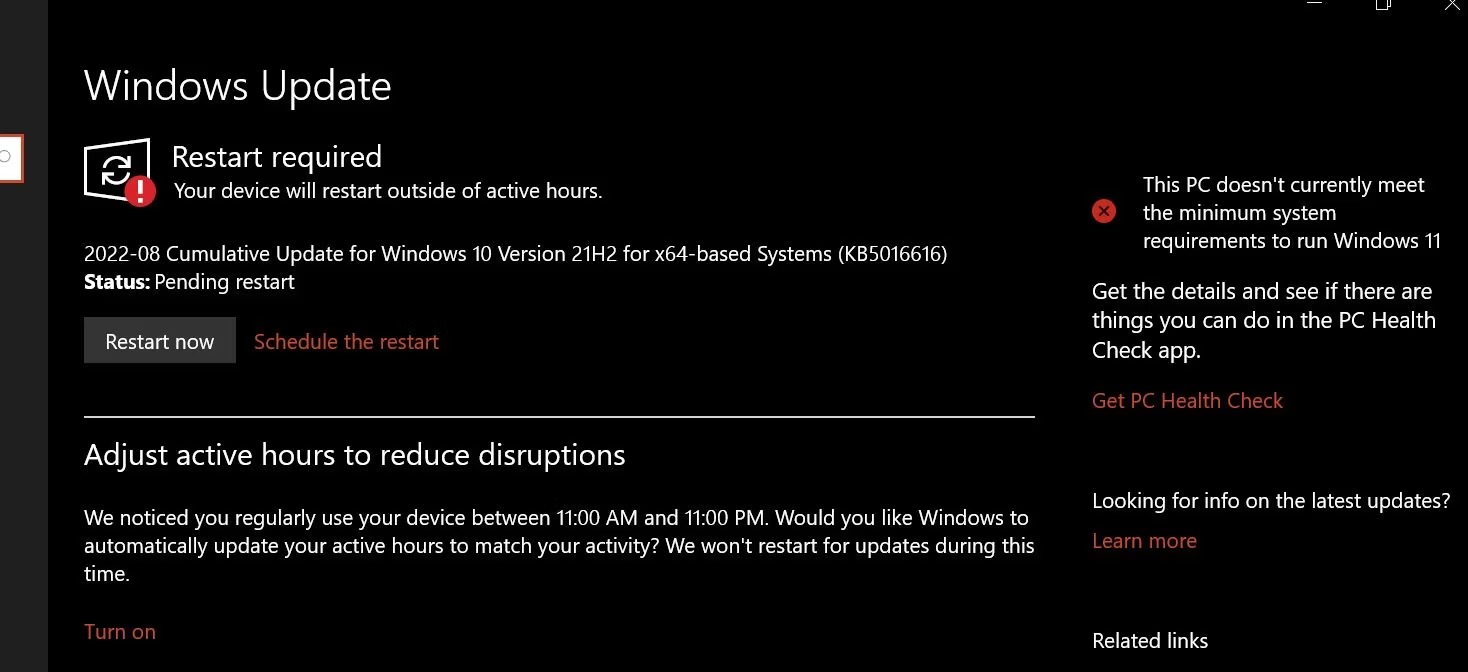Image resolution: width=1468 pixels, height=672 pixels.
Task: Click the Adjust active hours heading
Action: (355, 455)
